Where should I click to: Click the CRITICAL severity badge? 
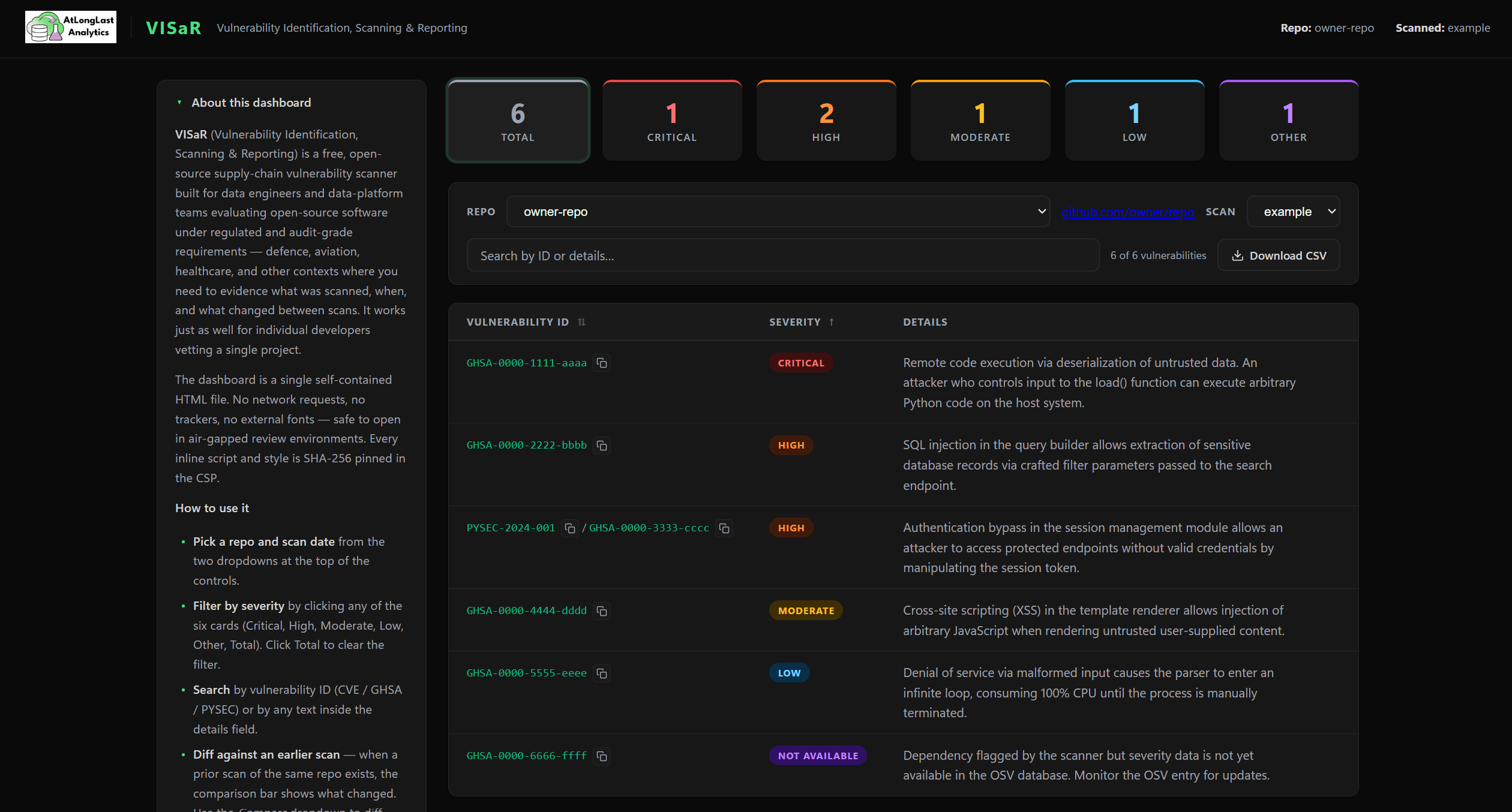[x=801, y=363]
